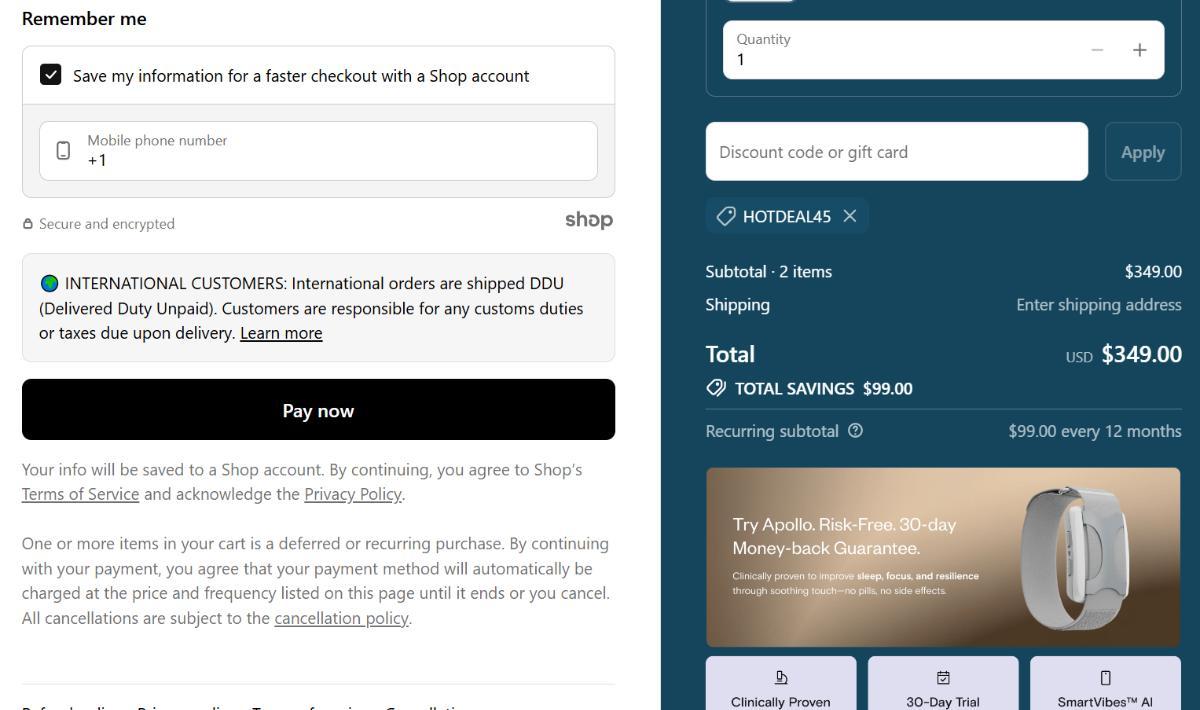Click the Clinically Proven icon

[781, 678]
